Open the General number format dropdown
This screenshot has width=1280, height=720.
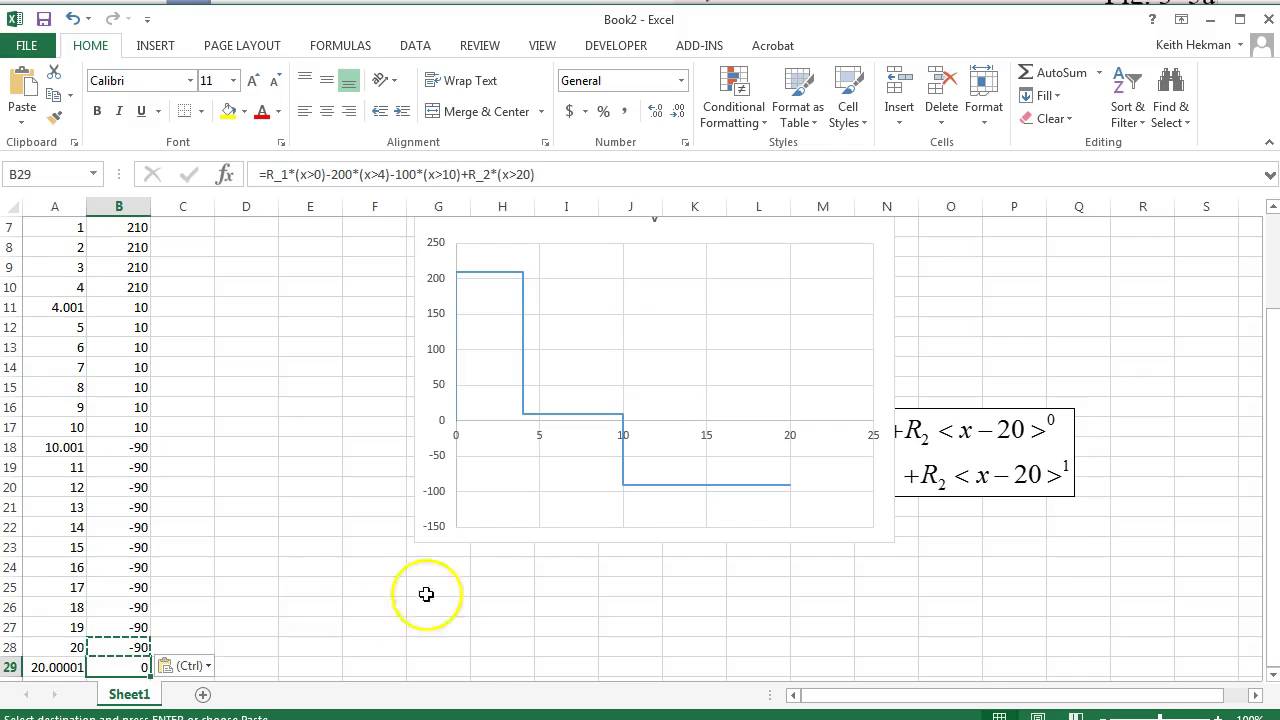click(681, 81)
